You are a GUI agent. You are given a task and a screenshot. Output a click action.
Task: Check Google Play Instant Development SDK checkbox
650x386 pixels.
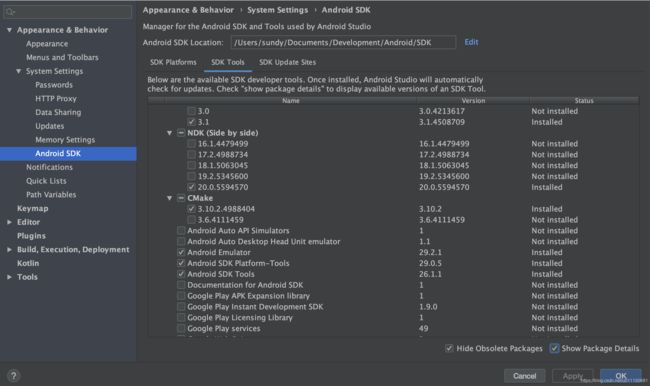click(x=181, y=307)
